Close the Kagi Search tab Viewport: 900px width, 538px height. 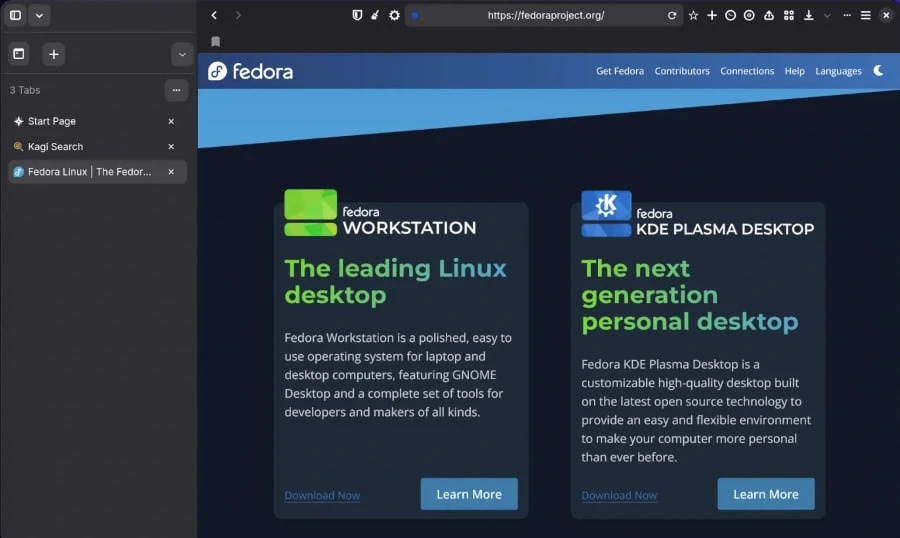[x=171, y=146]
